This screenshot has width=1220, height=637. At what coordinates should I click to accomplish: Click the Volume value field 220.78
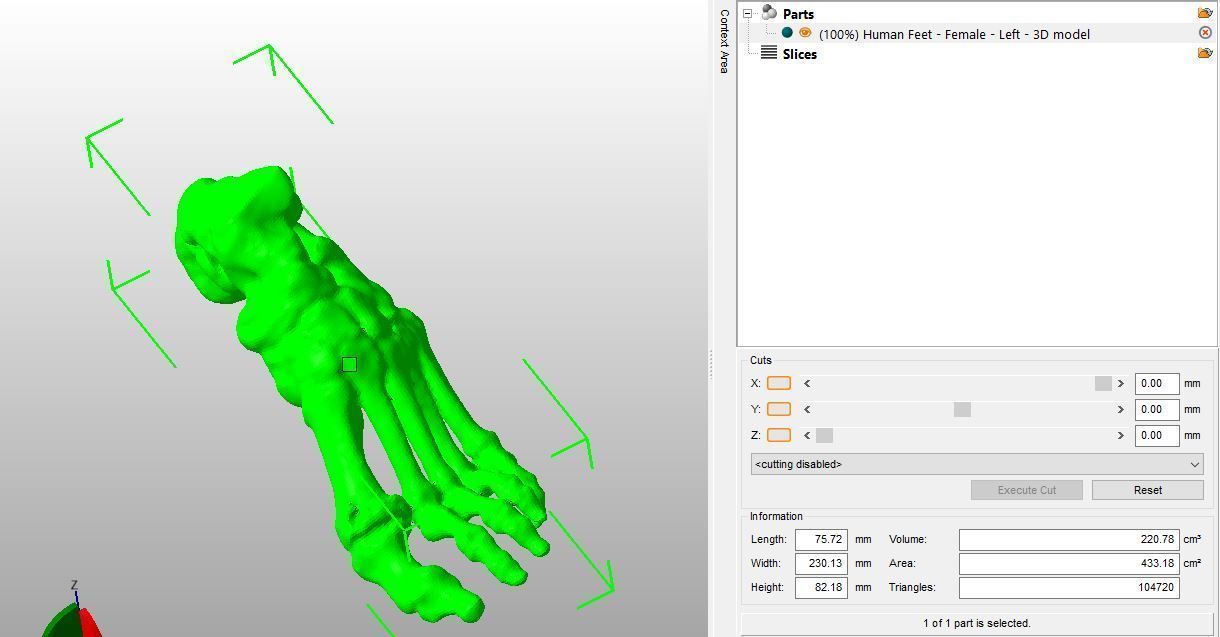[1069, 539]
